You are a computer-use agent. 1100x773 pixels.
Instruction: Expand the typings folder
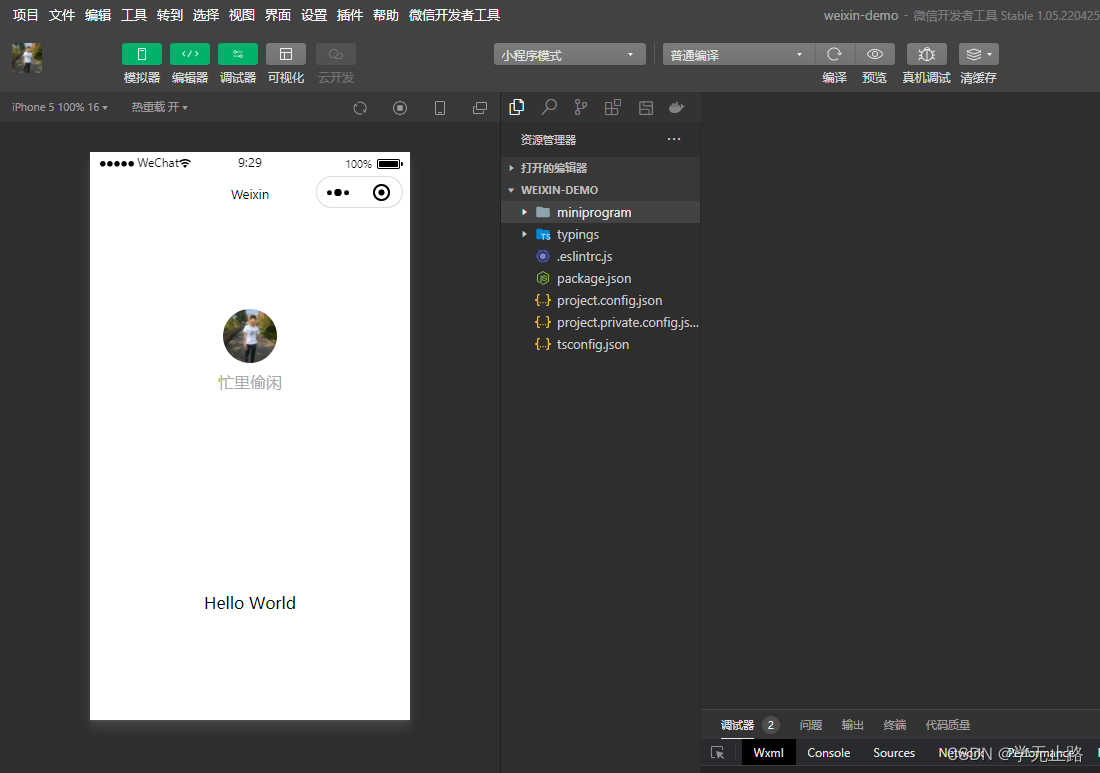point(601,234)
